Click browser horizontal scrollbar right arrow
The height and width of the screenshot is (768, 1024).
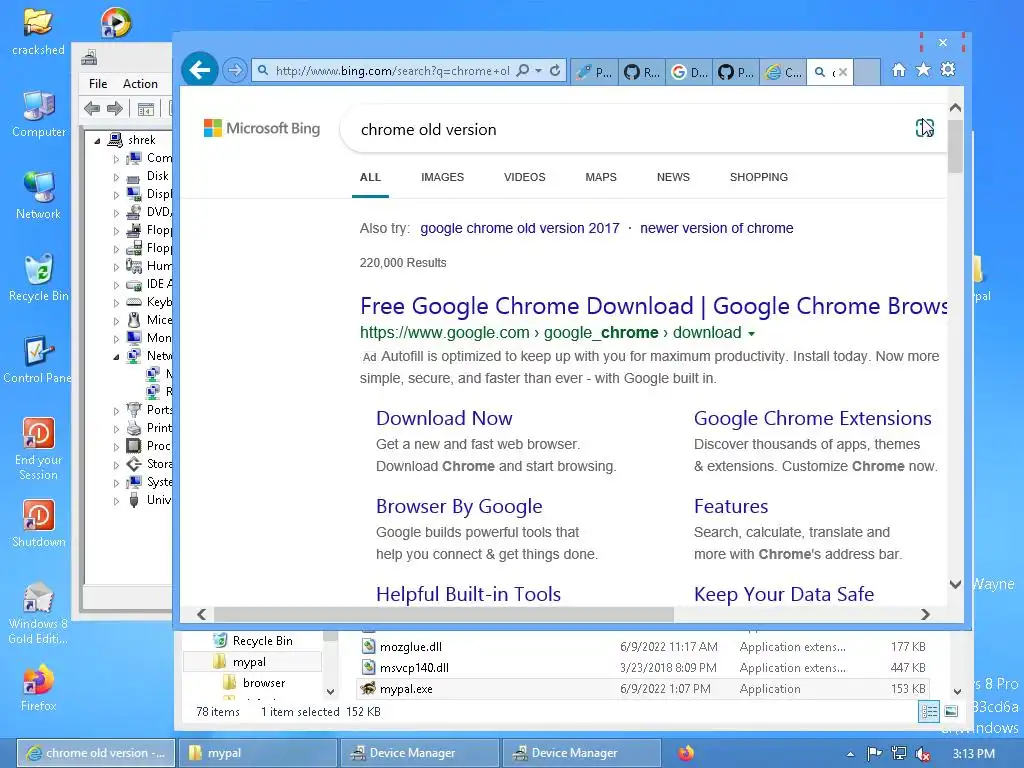click(925, 614)
